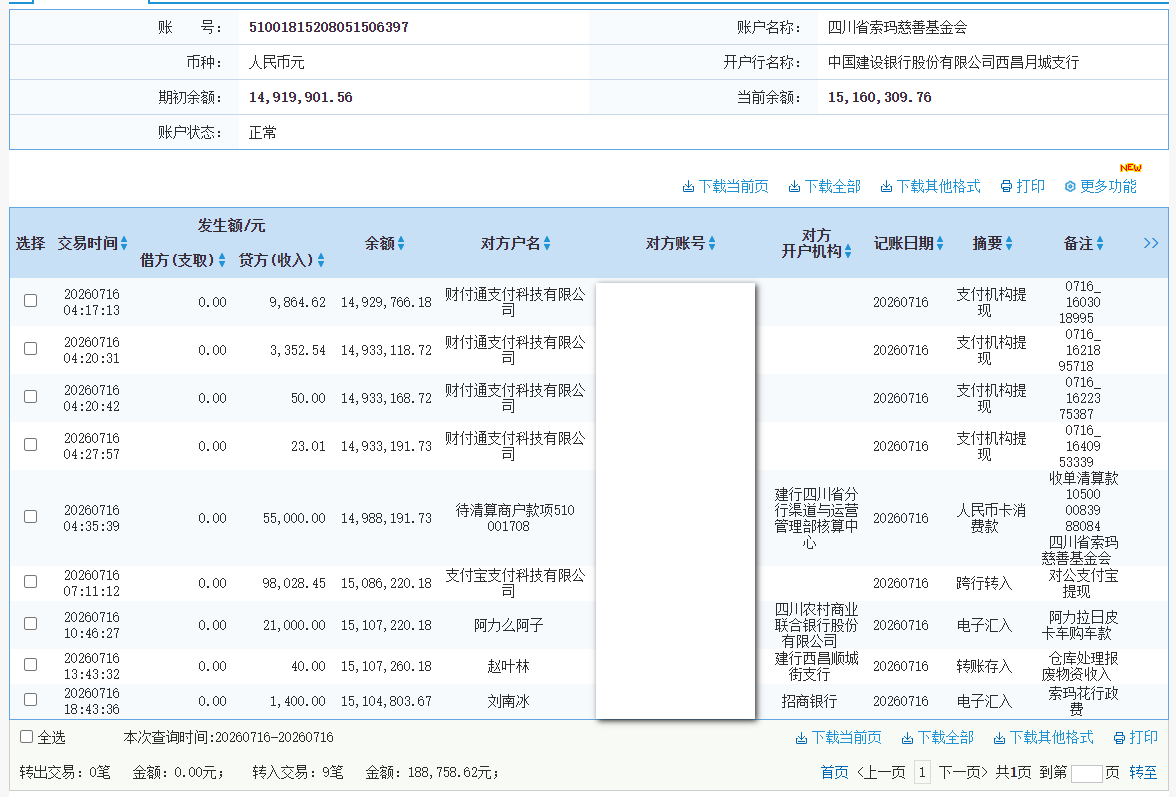Open the More Functions gear icon
This screenshot has width=1176, height=797.
pos(1070,187)
